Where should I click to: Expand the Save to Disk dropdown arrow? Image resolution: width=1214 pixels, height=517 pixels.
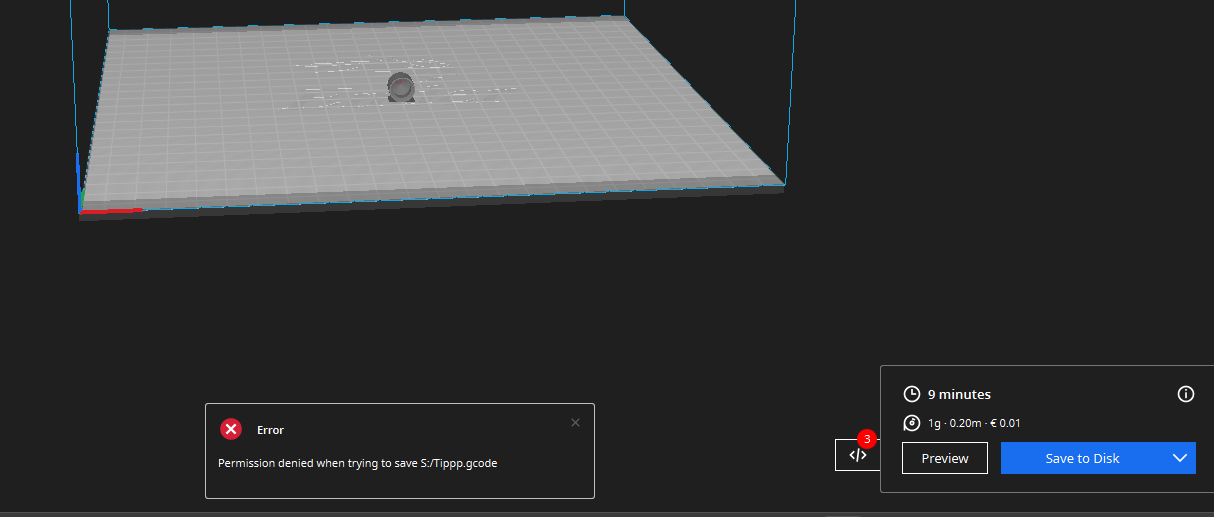[x=1180, y=458]
